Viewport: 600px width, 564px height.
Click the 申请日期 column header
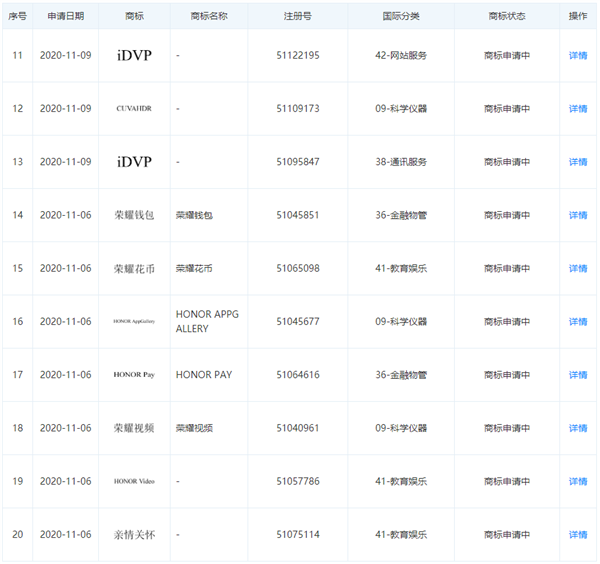pyautogui.click(x=66, y=17)
